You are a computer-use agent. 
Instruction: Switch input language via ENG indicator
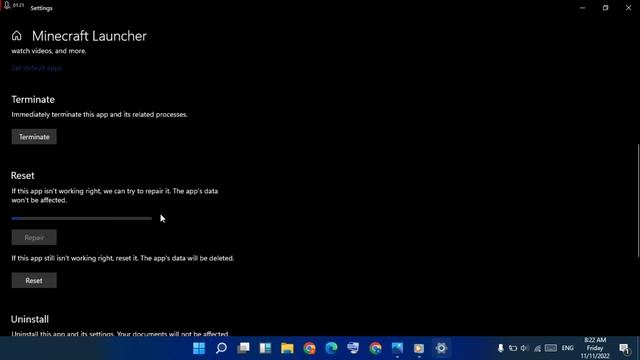568,348
